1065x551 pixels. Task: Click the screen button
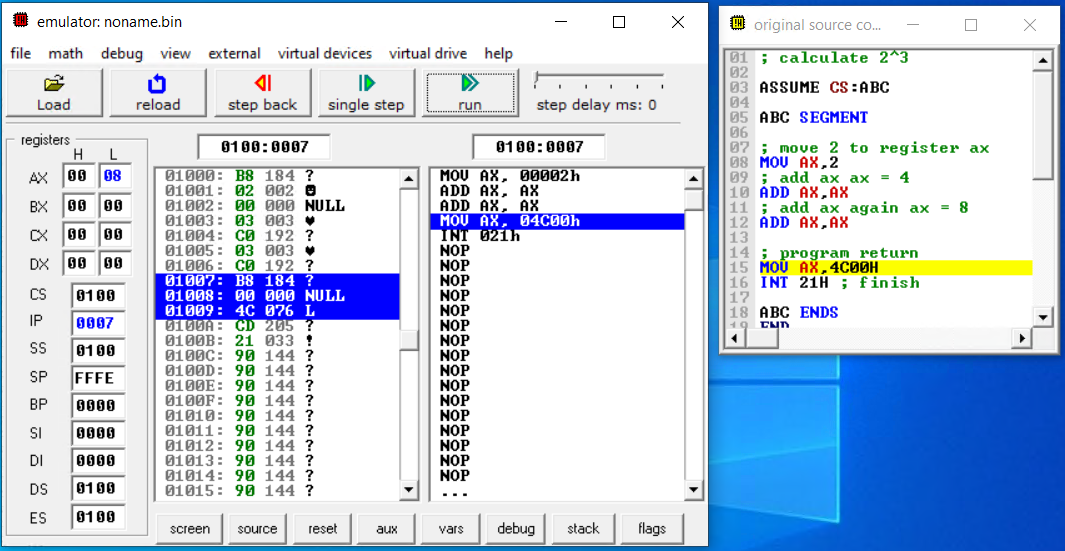tap(189, 529)
